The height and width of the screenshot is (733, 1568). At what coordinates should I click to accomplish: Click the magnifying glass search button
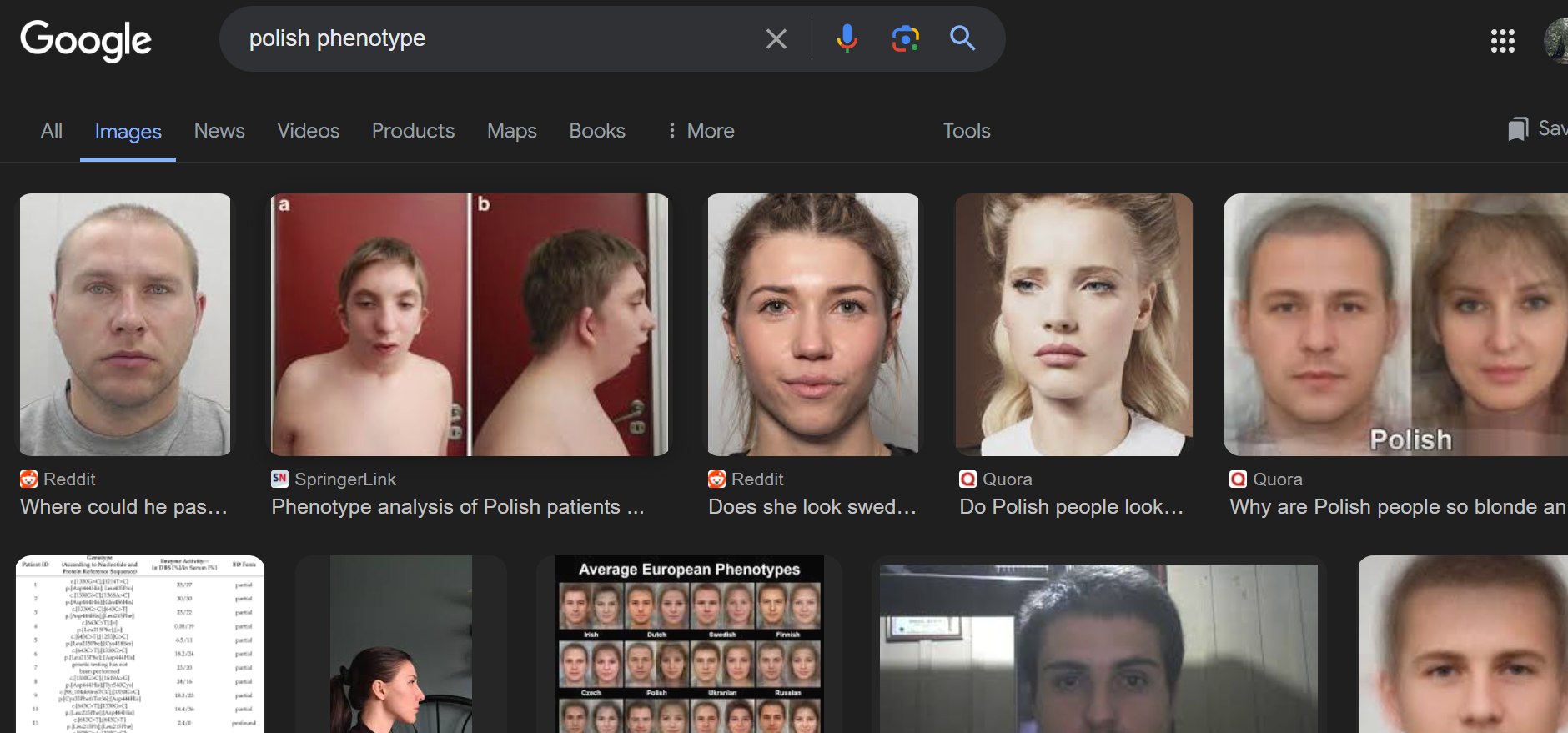click(962, 38)
